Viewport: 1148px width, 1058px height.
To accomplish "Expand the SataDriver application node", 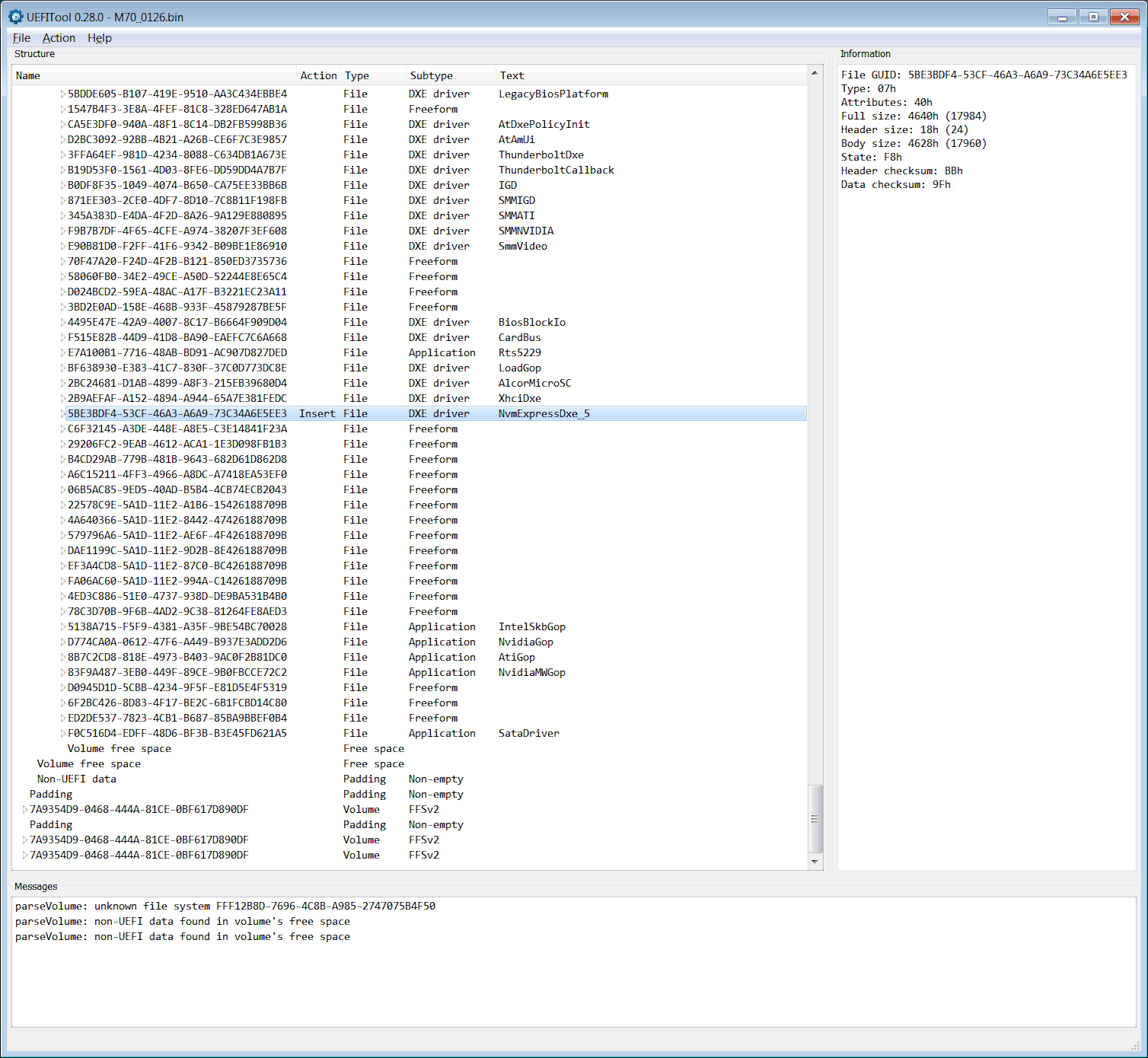I will pyautogui.click(x=62, y=734).
